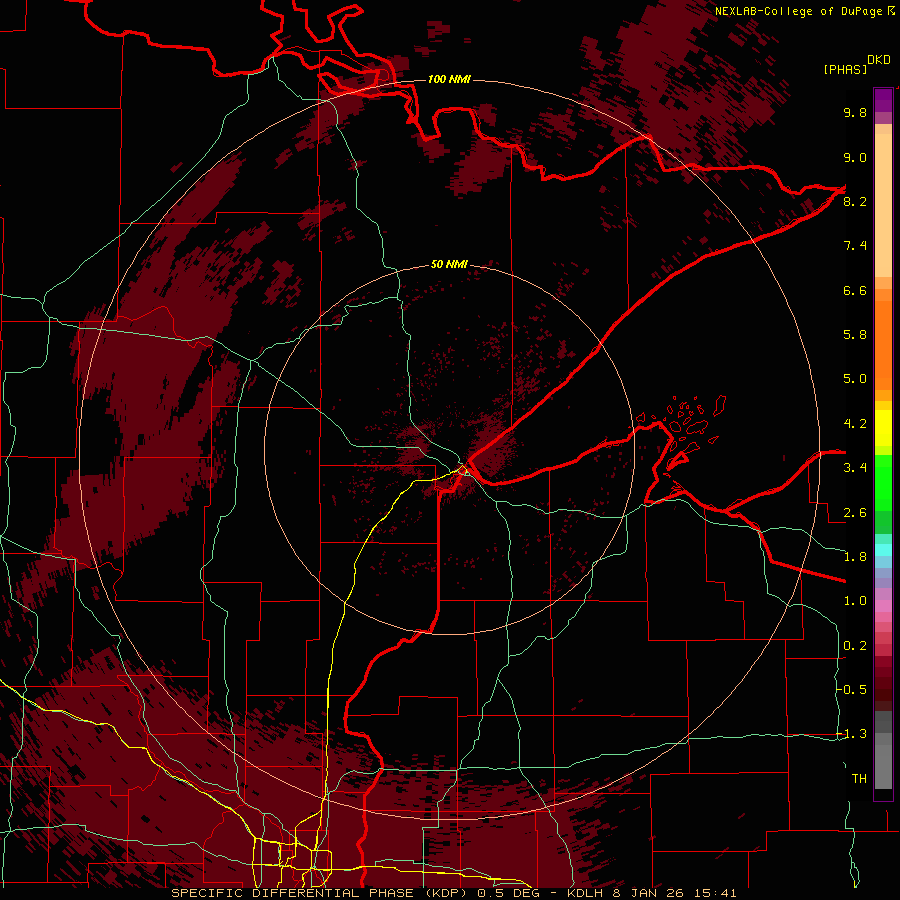Click the 0.2 color scale value
The width and height of the screenshot is (900, 900).
point(855,646)
